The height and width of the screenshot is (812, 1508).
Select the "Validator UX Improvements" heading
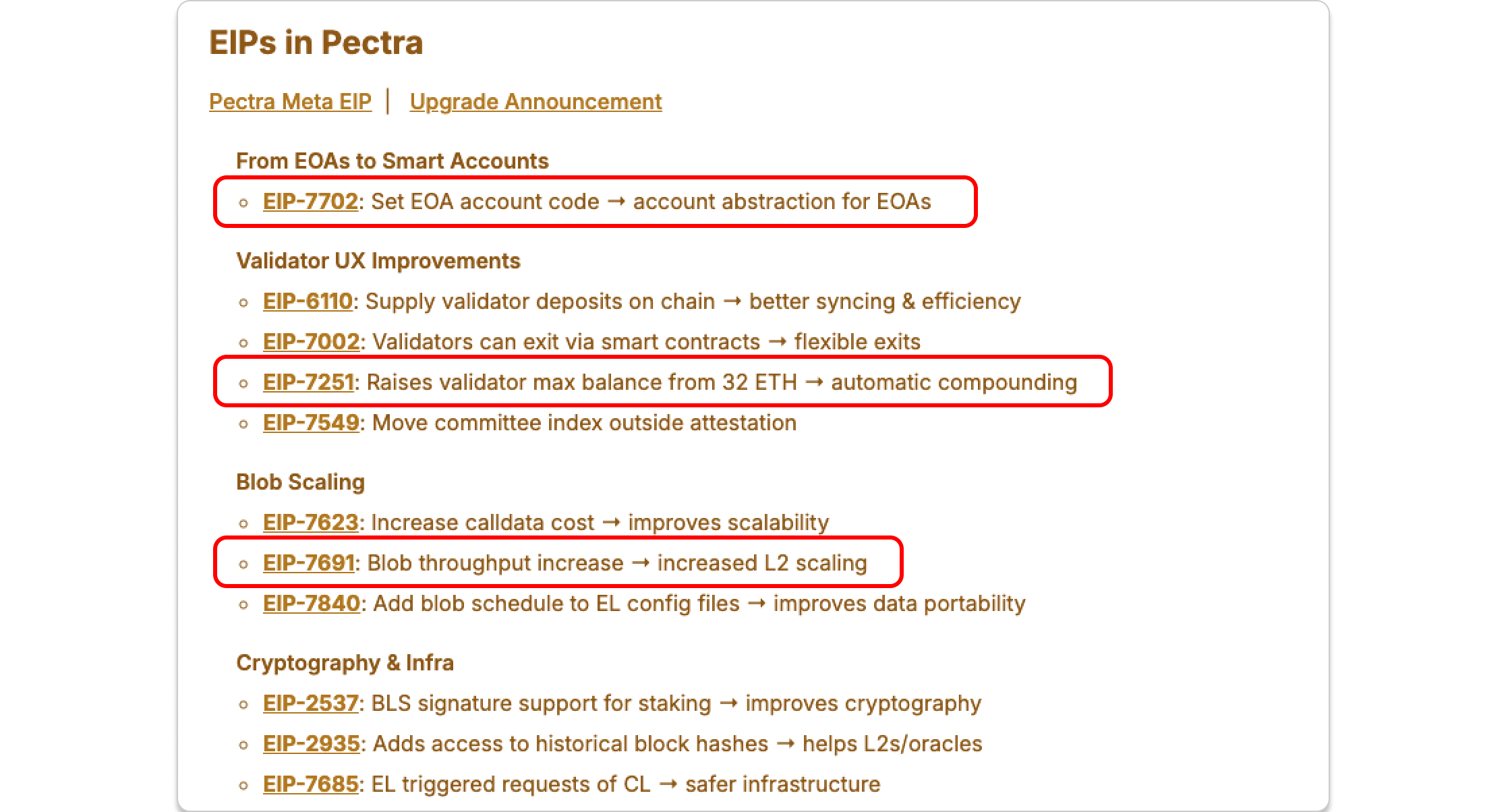click(378, 261)
